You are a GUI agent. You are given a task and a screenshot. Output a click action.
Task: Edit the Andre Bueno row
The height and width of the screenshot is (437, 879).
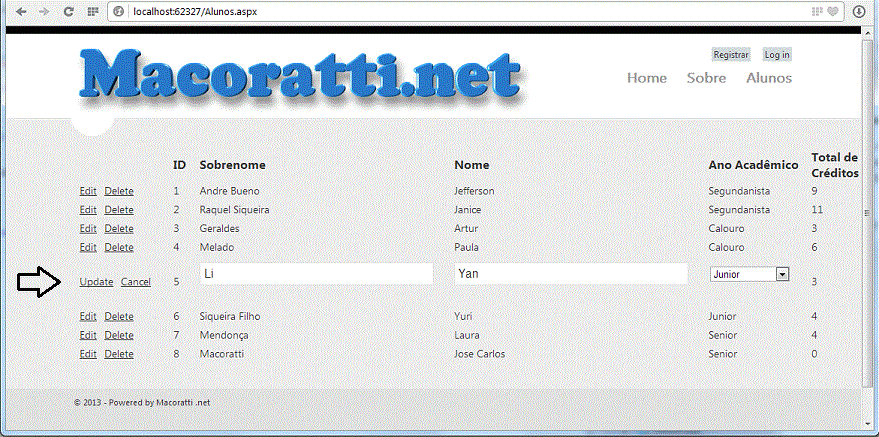point(88,191)
